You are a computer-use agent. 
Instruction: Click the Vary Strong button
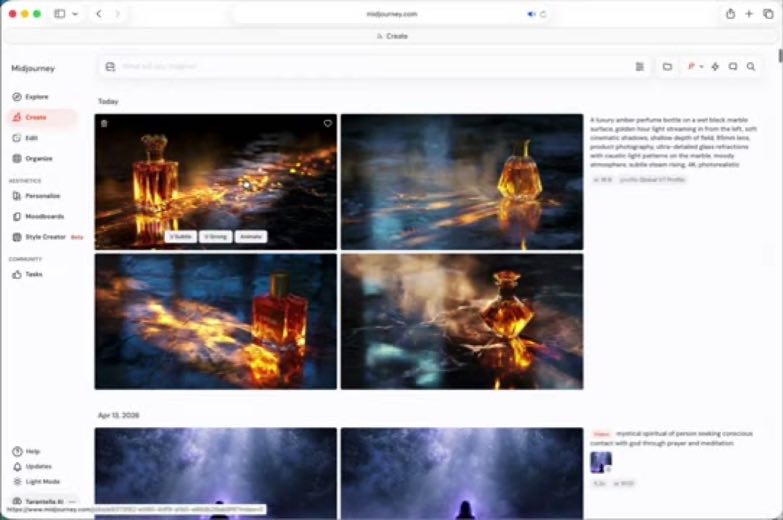(x=215, y=237)
